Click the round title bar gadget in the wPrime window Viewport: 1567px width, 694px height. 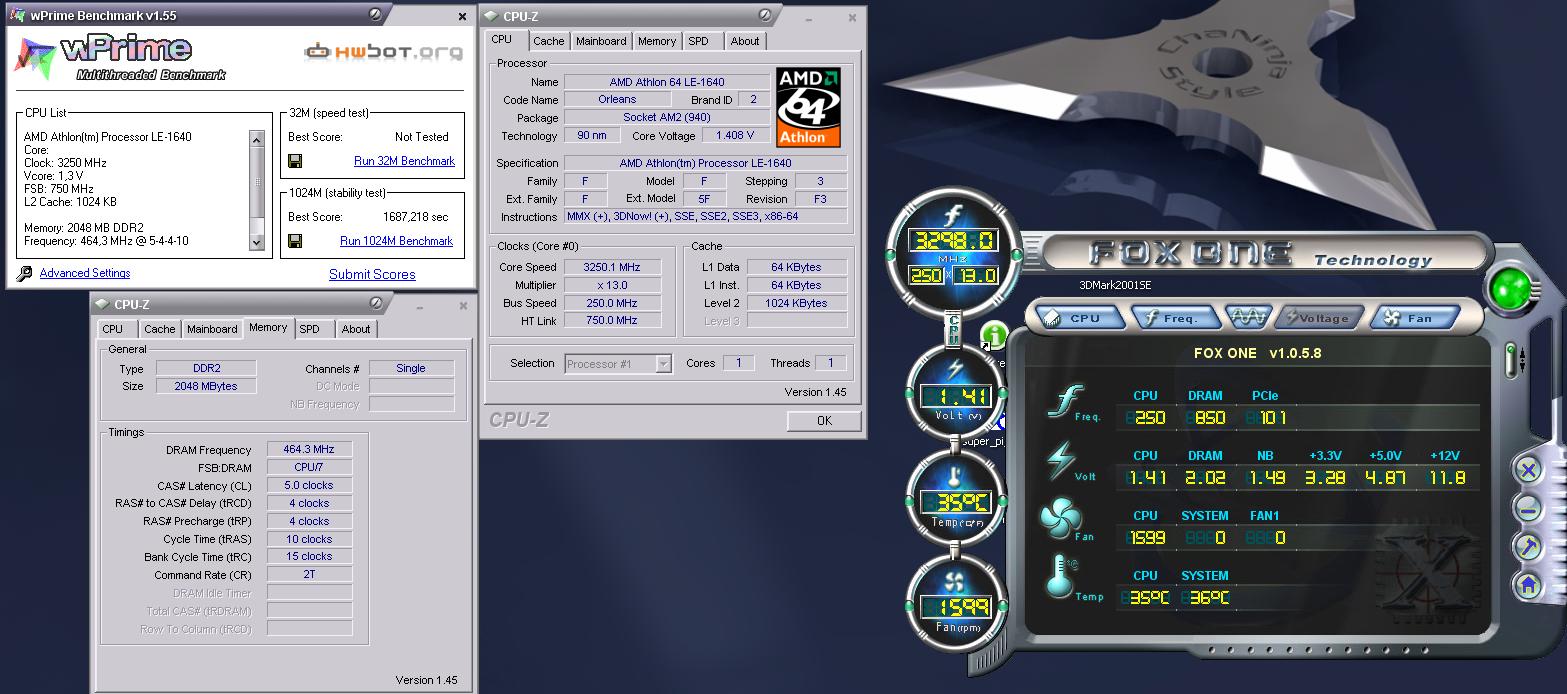[x=374, y=15]
